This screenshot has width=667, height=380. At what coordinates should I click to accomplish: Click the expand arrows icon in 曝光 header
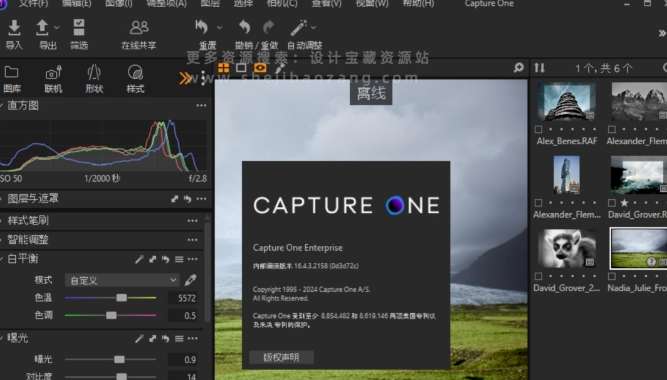(x=152, y=338)
